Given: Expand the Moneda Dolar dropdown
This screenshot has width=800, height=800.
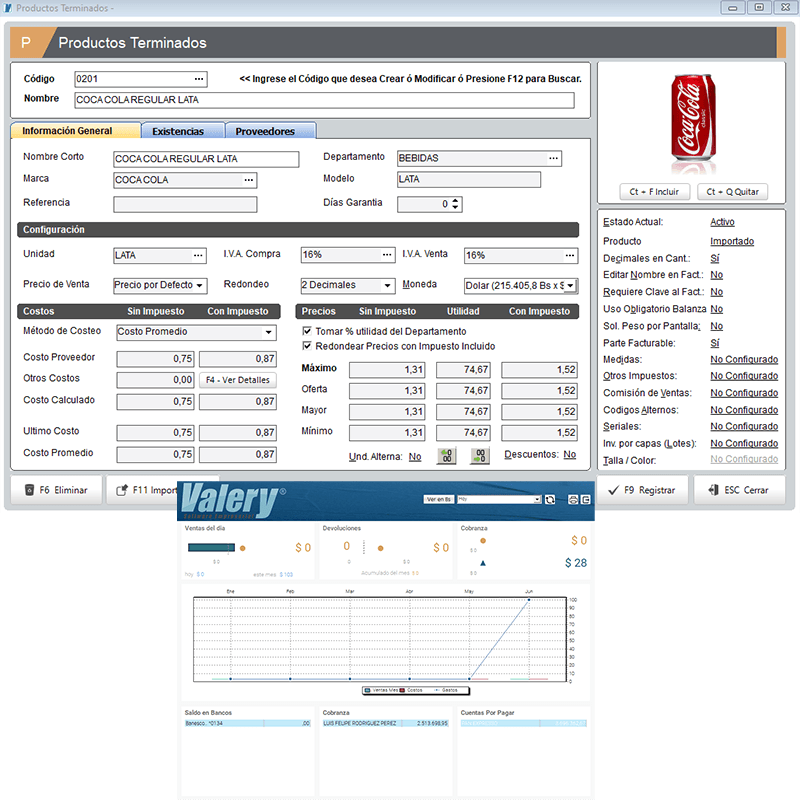Looking at the screenshot, I should click(x=570, y=285).
